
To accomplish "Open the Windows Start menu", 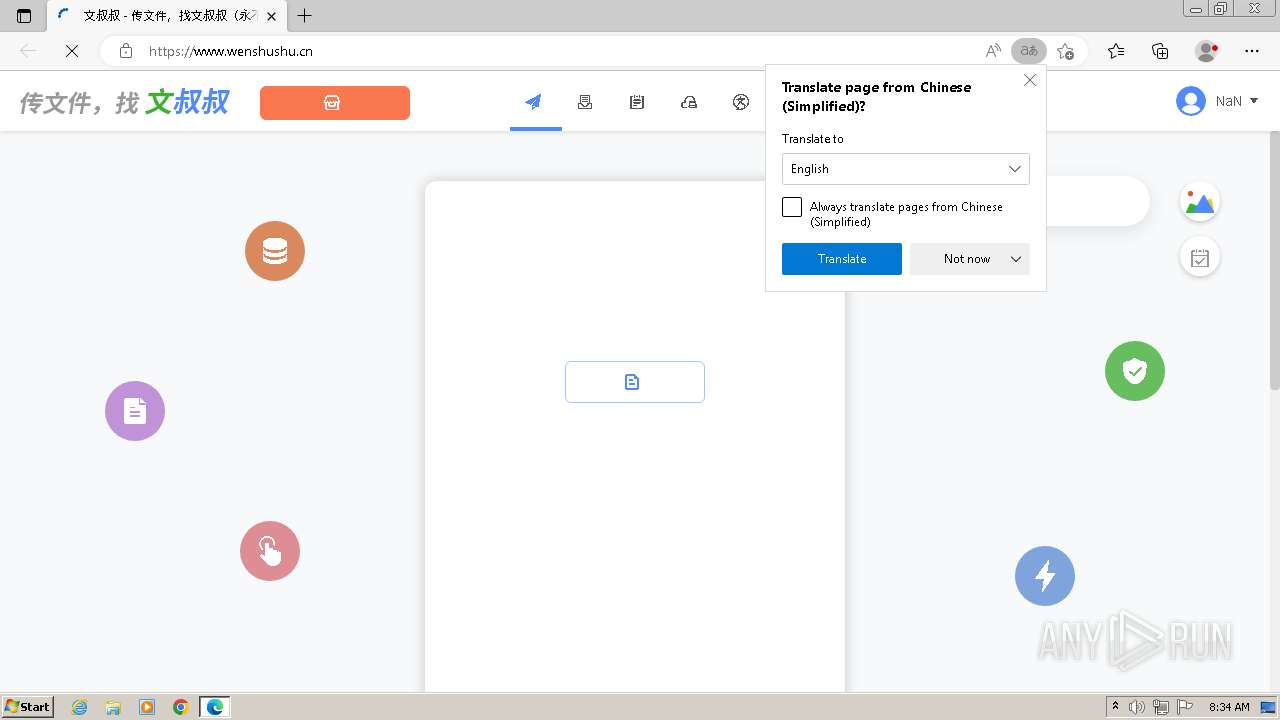I will click(28, 707).
